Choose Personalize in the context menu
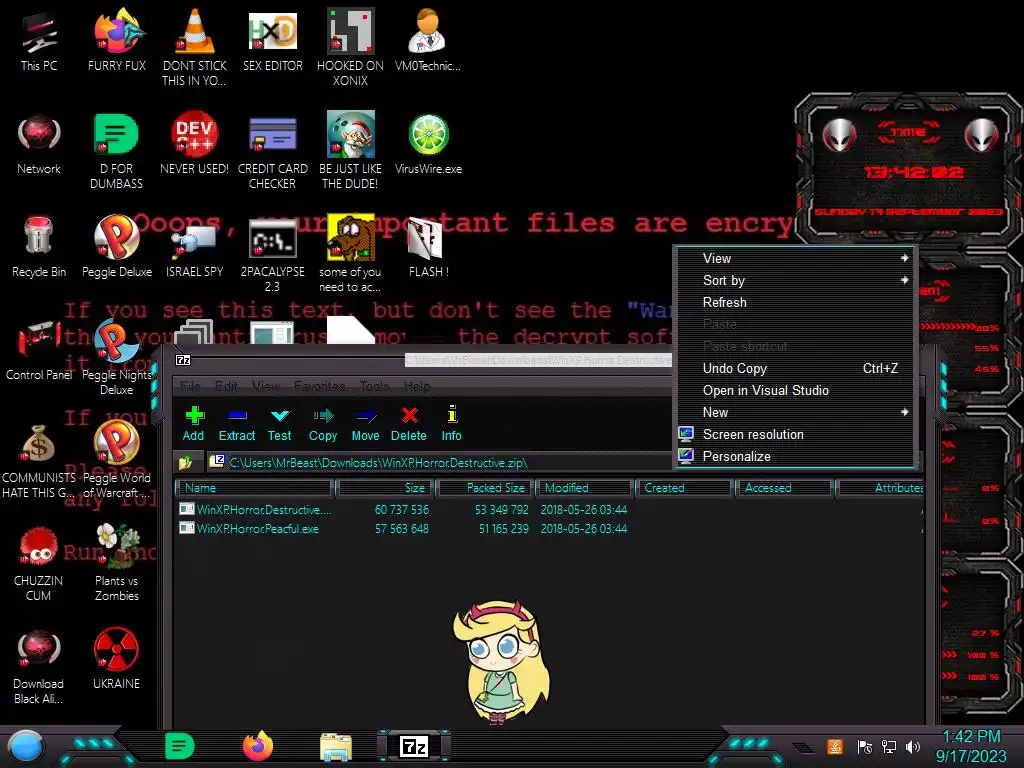 pyautogui.click(x=795, y=456)
